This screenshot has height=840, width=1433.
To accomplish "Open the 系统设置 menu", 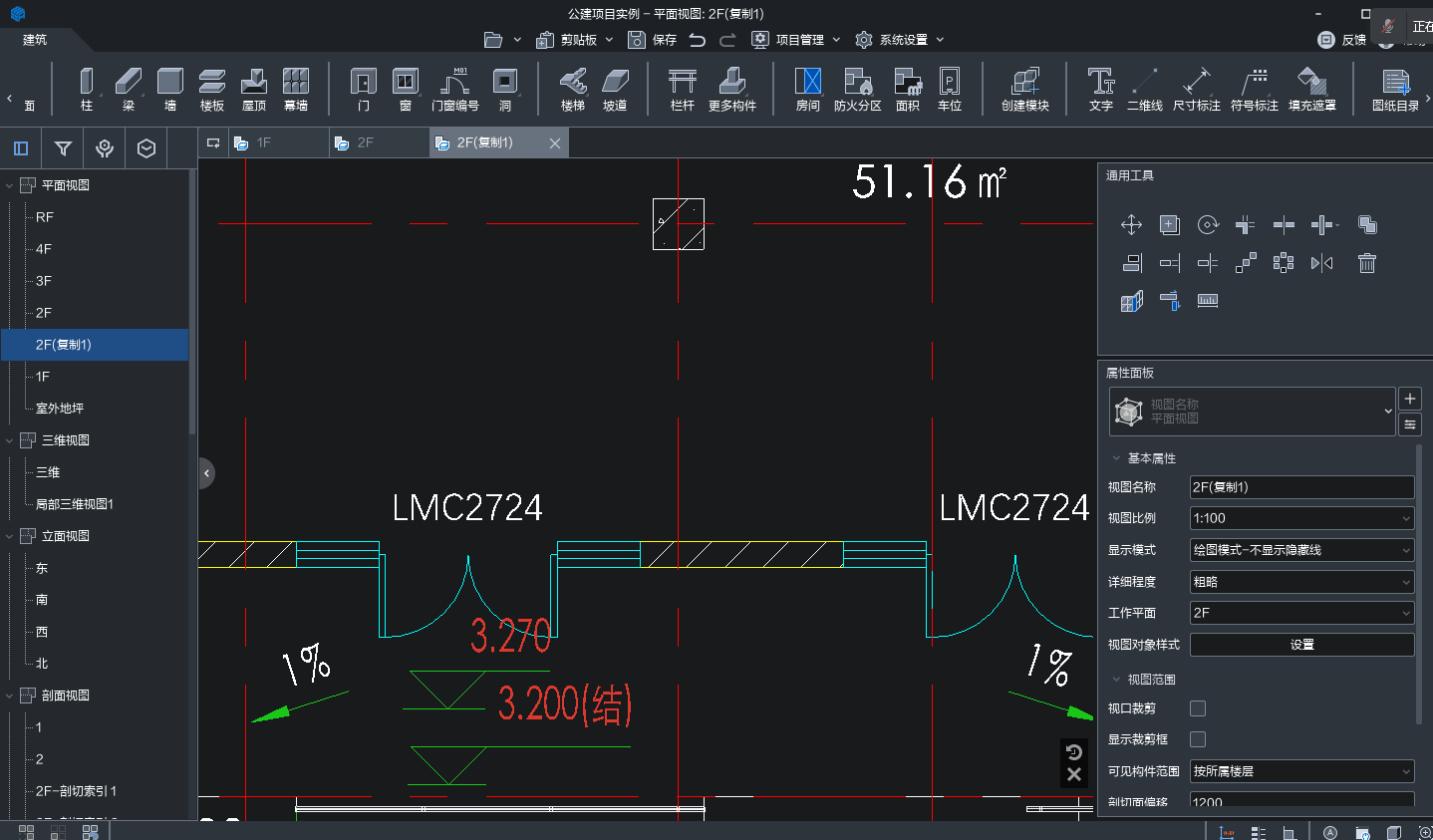I will [900, 40].
